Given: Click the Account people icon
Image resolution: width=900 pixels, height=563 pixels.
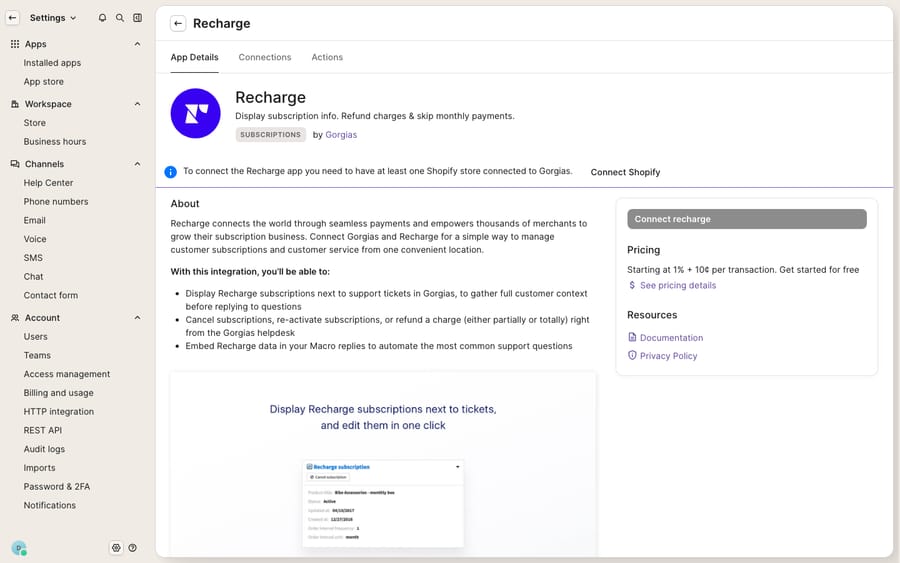Looking at the screenshot, I should click(15, 317).
